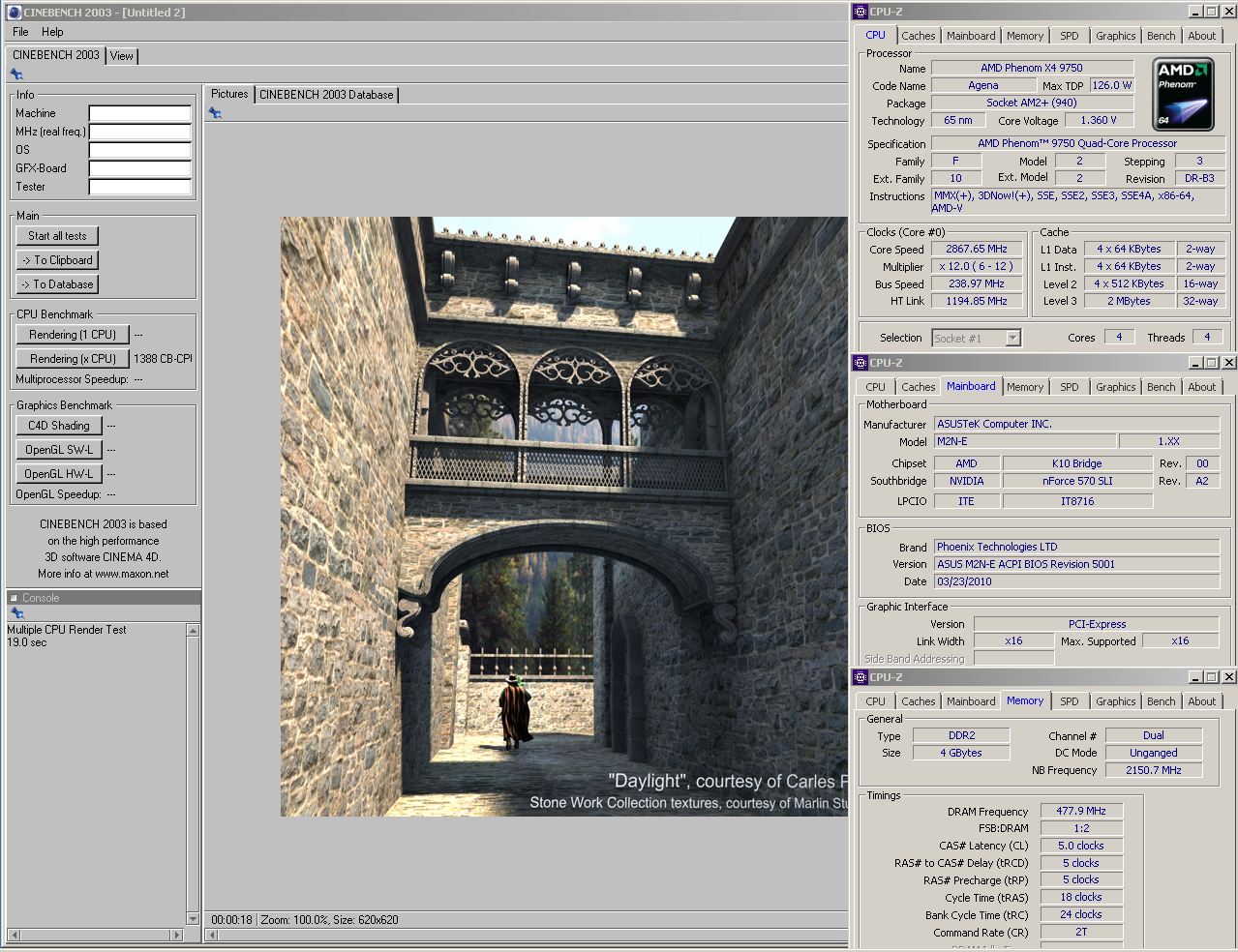The width and height of the screenshot is (1238, 952).
Task: Select the Pictures tab
Action: 229,94
